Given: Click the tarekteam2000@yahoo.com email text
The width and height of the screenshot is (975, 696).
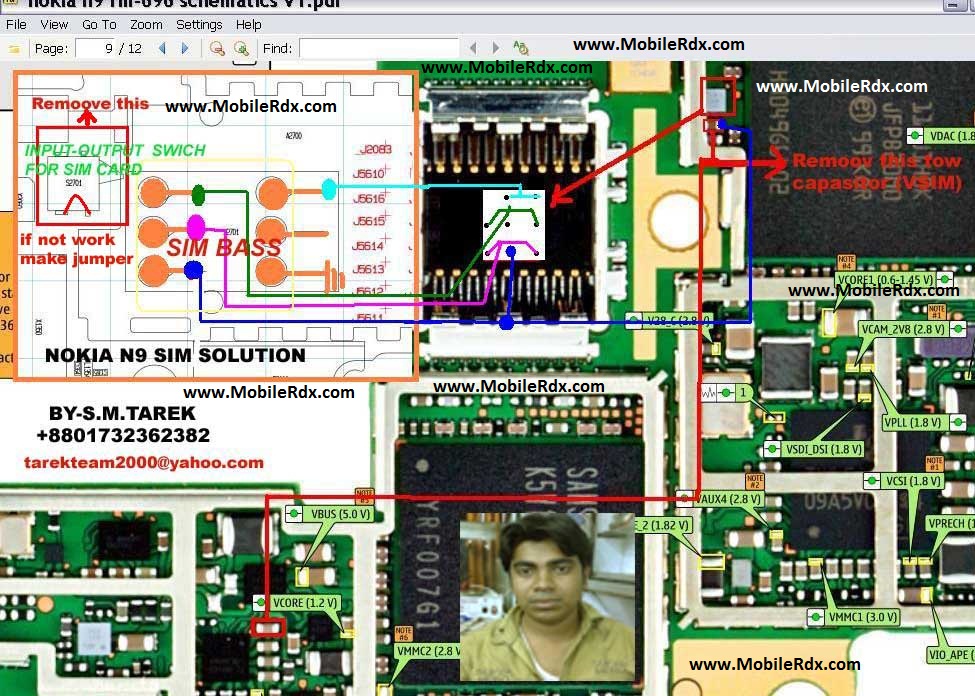Looking at the screenshot, I should (144, 463).
